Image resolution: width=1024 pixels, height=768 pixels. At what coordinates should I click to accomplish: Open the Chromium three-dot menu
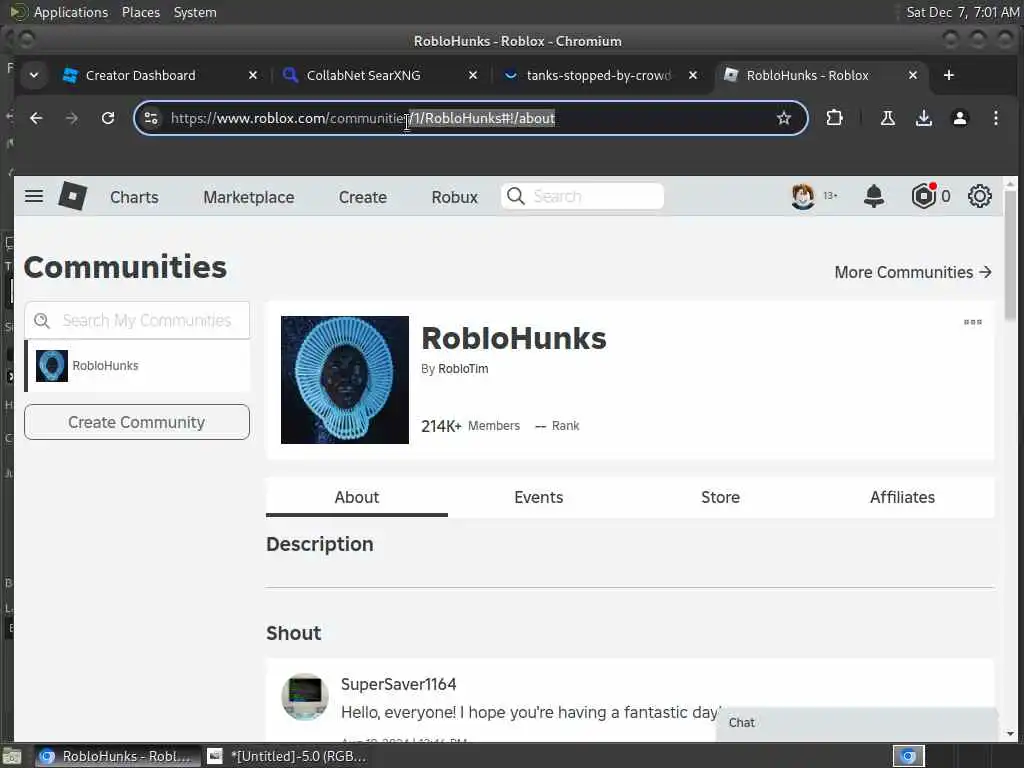point(995,118)
